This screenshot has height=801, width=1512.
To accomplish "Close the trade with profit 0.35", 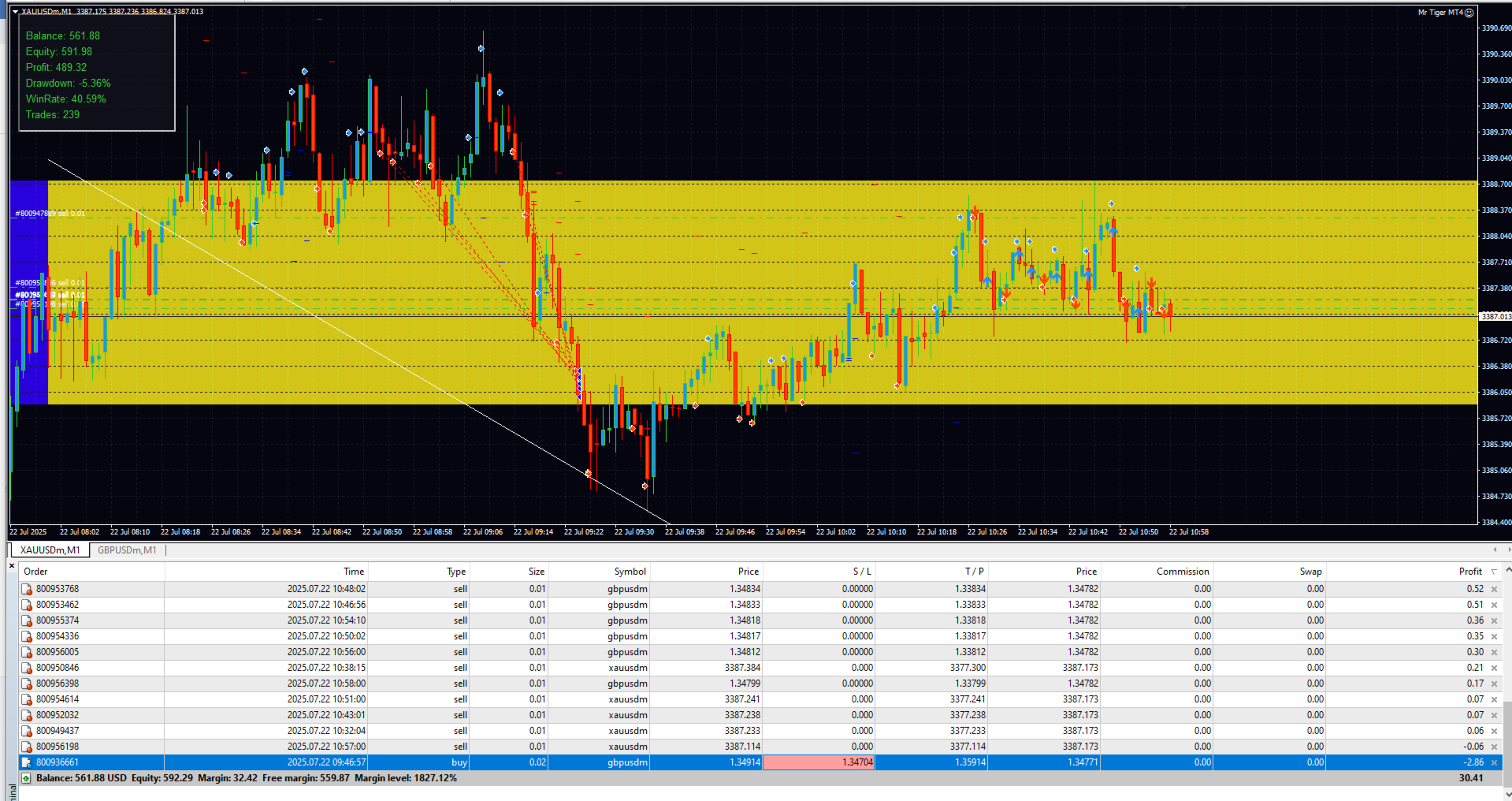I will click(x=1494, y=636).
